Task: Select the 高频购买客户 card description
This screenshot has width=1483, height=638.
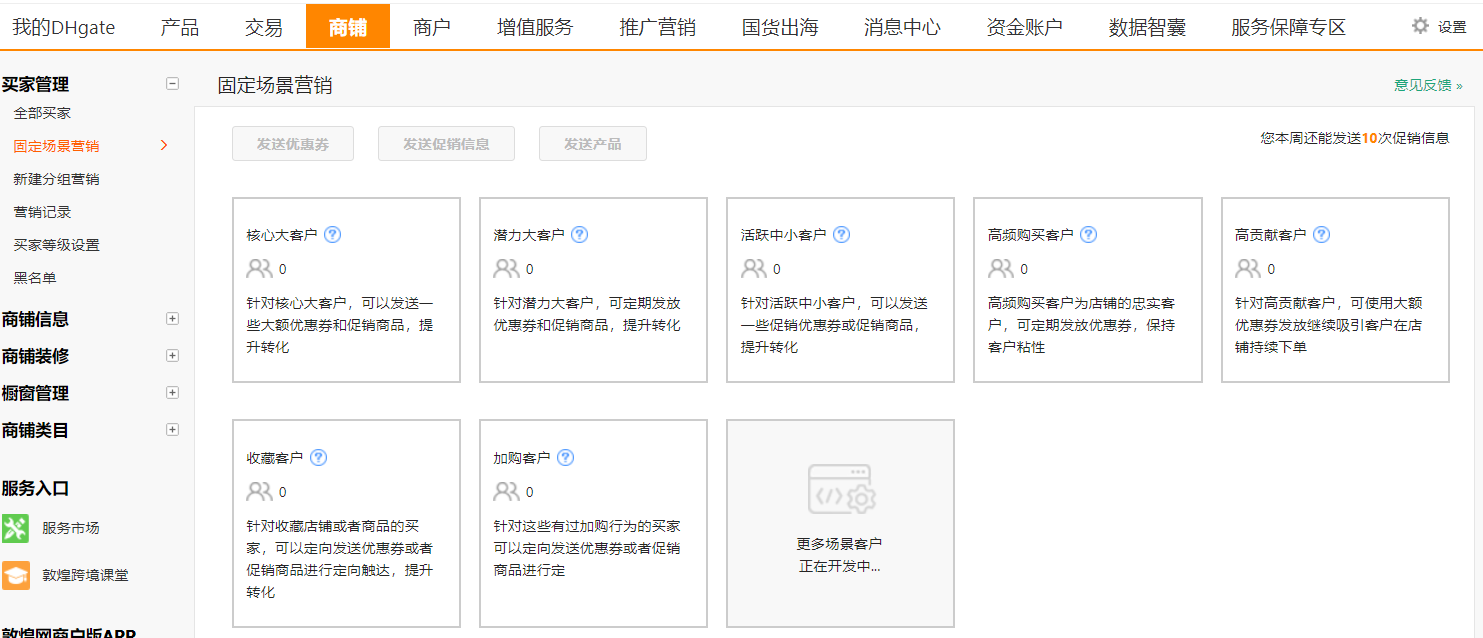Action: pyautogui.click(x=1082, y=325)
